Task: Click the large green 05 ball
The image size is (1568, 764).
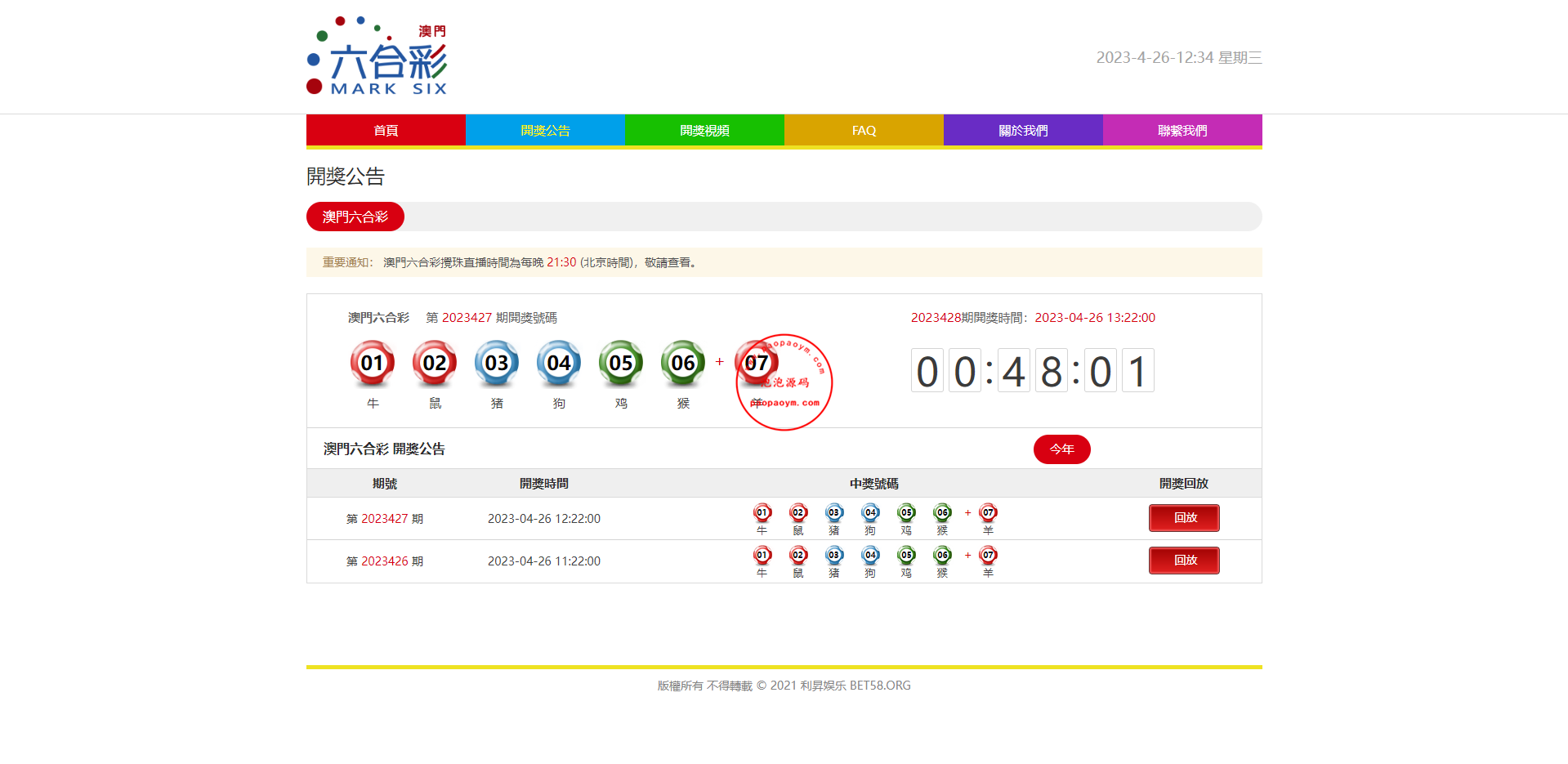Action: click(621, 363)
